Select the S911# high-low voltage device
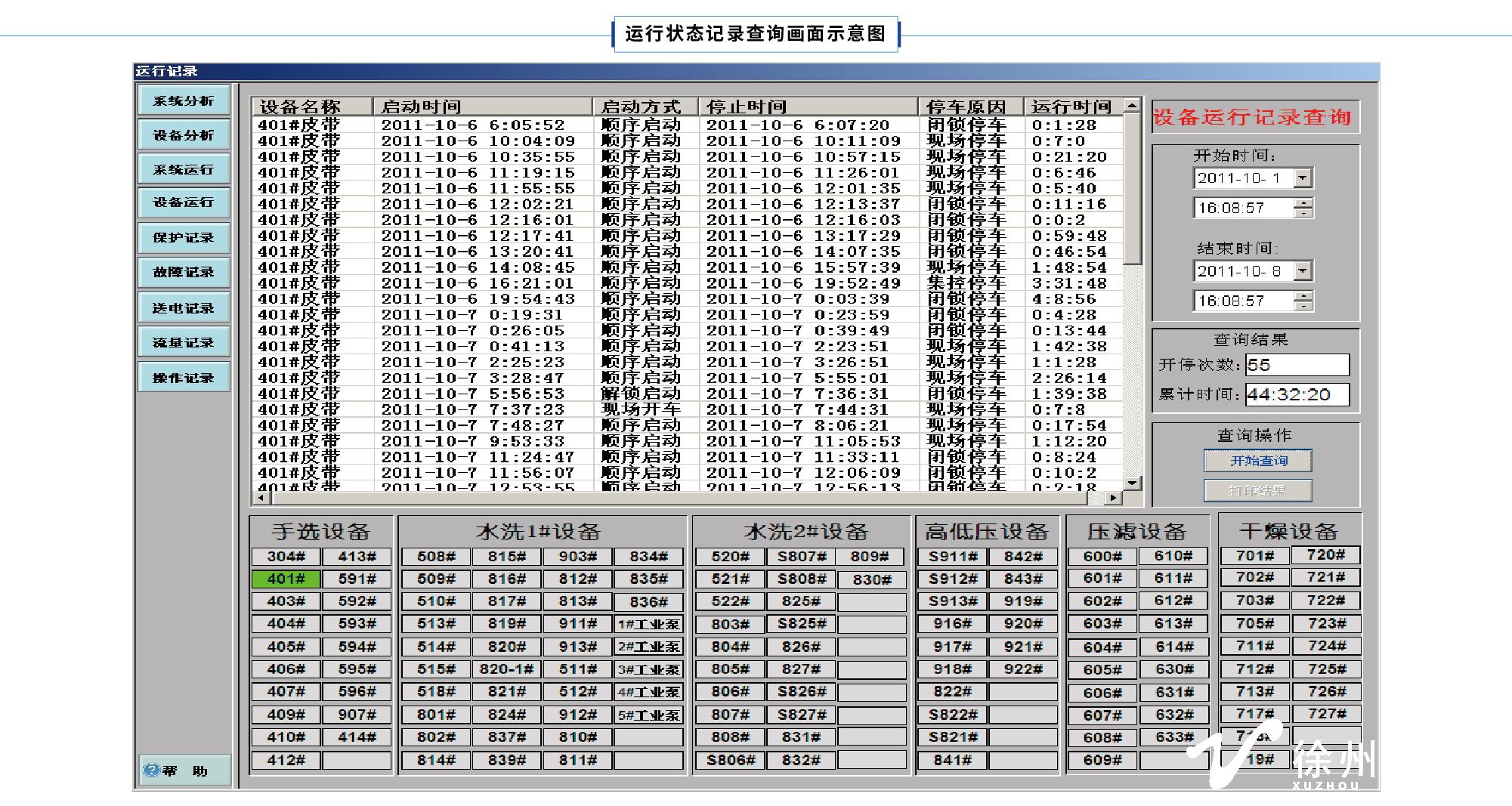This screenshot has height=806, width=1512. [952, 557]
